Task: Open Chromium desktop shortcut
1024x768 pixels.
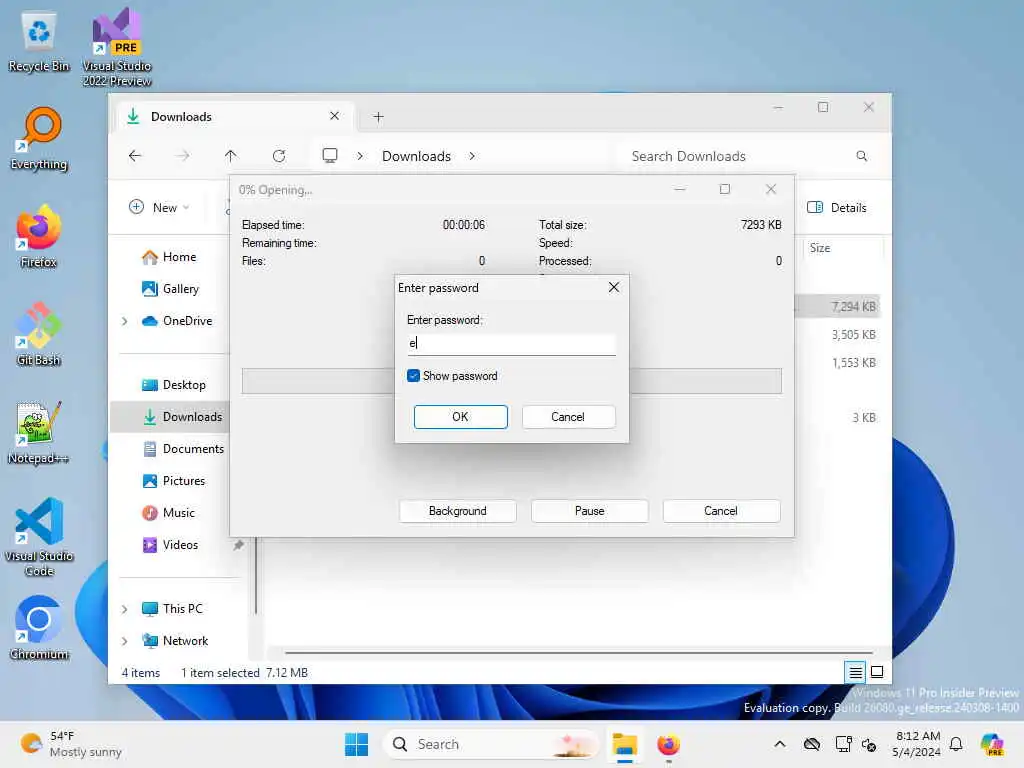Action: (x=39, y=627)
